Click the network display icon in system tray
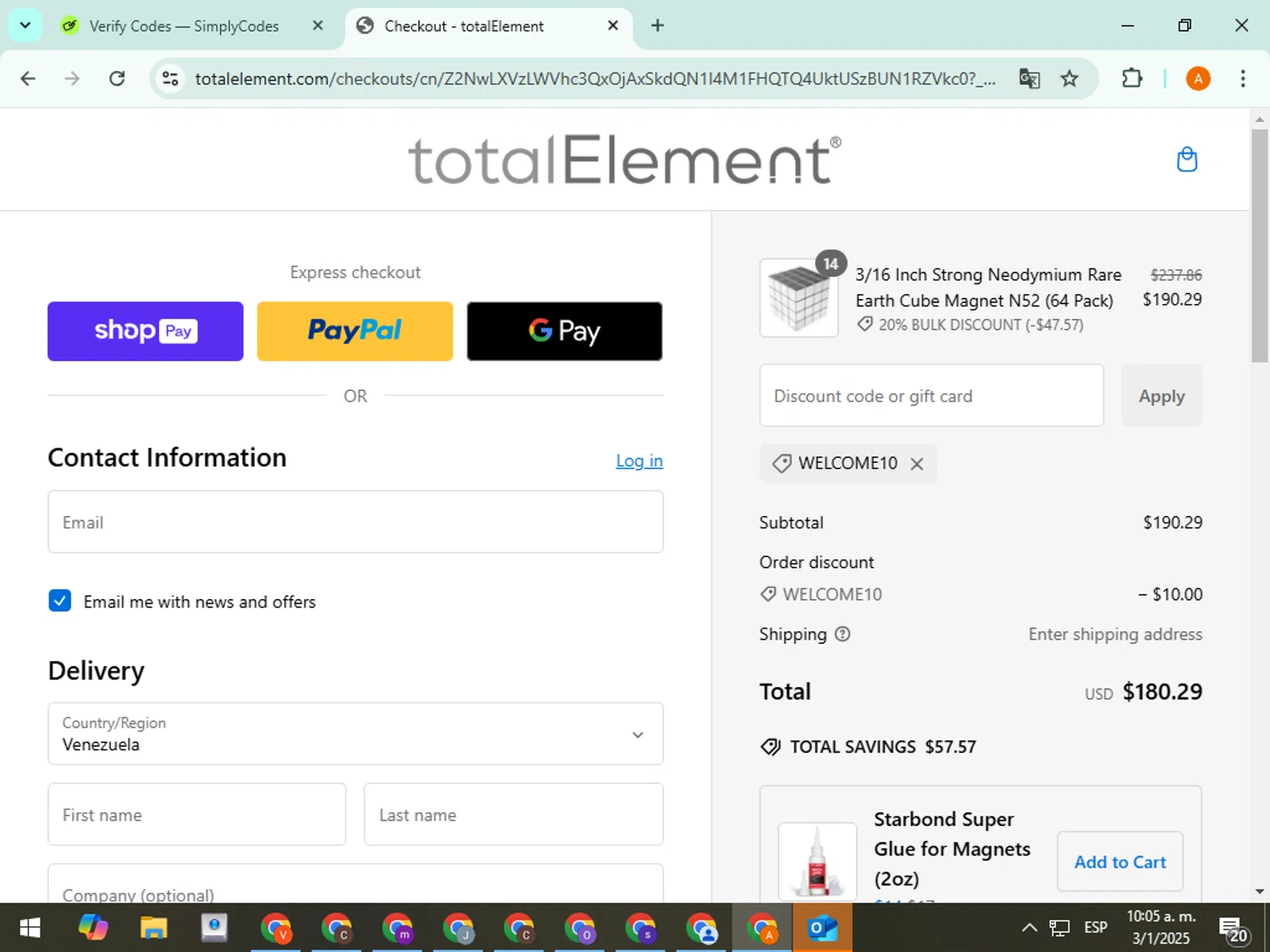 (x=1059, y=928)
